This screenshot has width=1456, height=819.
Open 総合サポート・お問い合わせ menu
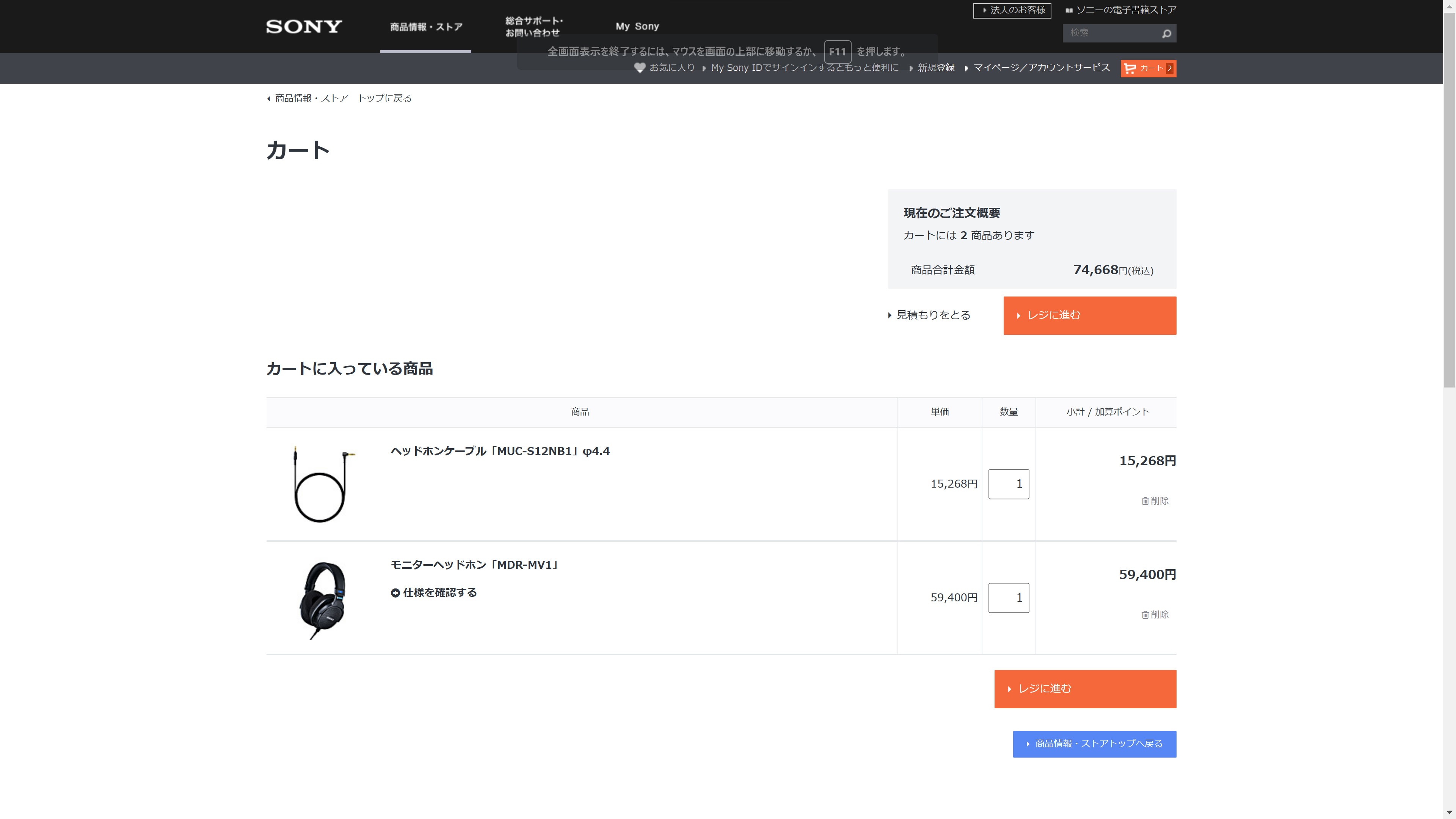(533, 27)
